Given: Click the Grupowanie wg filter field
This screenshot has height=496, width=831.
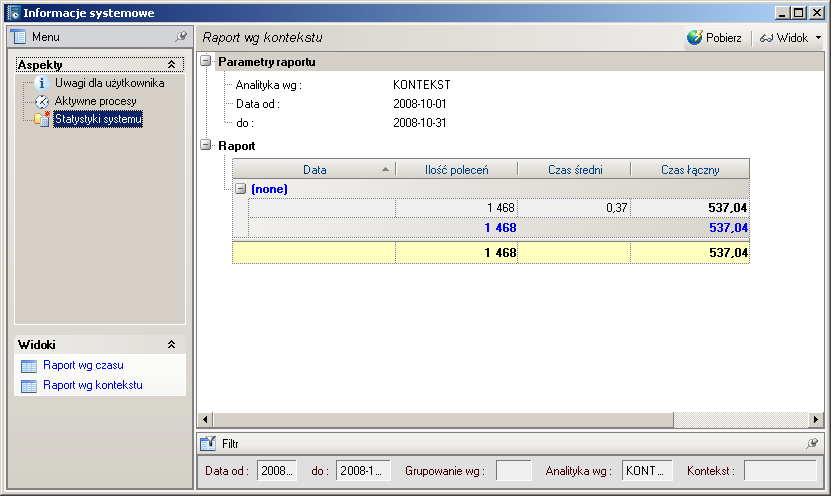Looking at the screenshot, I should (x=514, y=471).
